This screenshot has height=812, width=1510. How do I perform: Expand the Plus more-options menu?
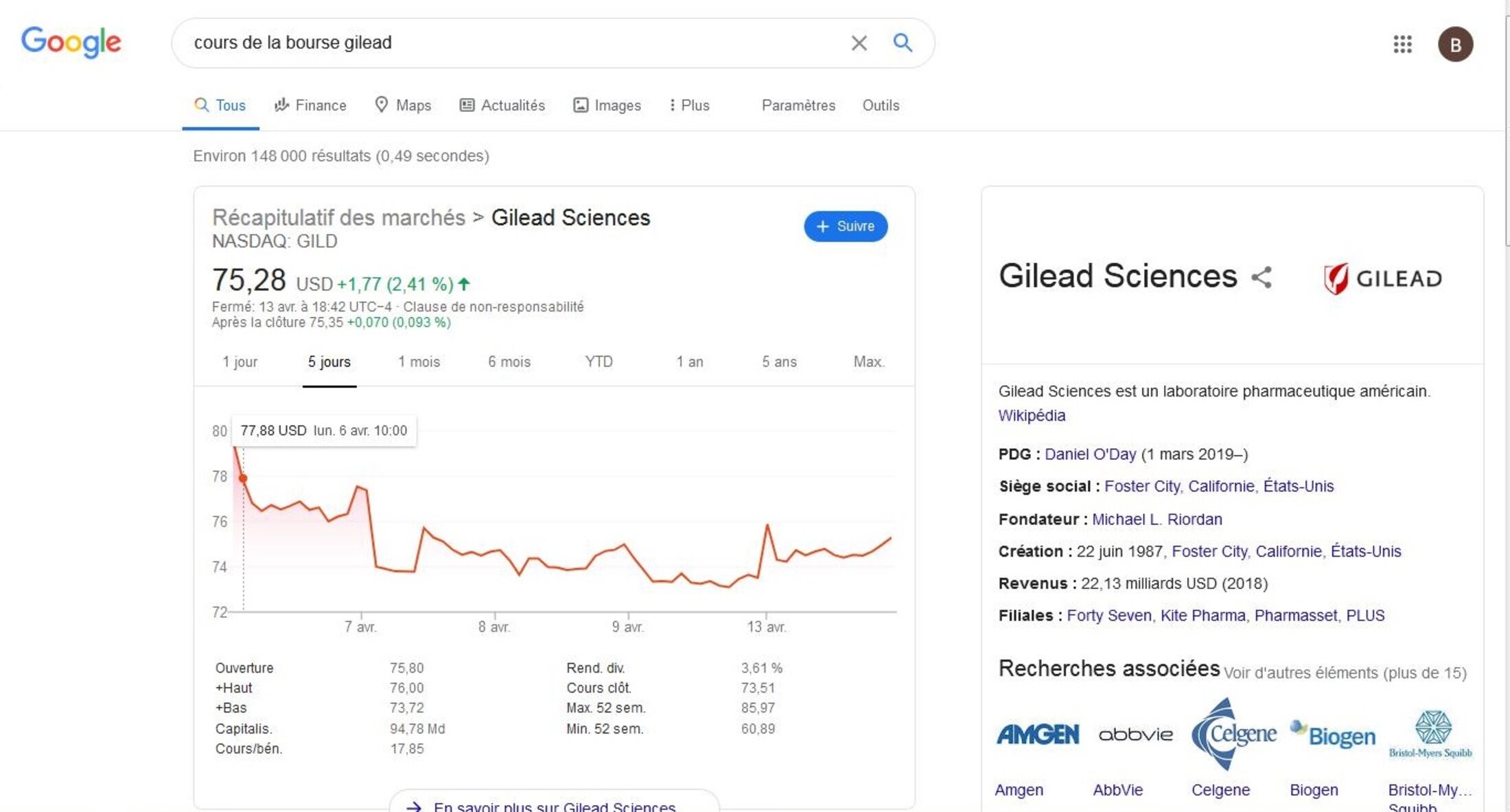tap(689, 106)
